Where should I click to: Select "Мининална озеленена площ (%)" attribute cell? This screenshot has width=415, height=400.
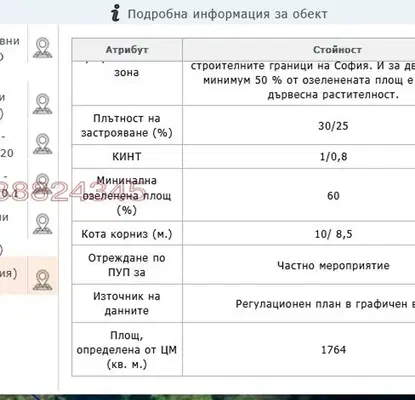point(127,195)
